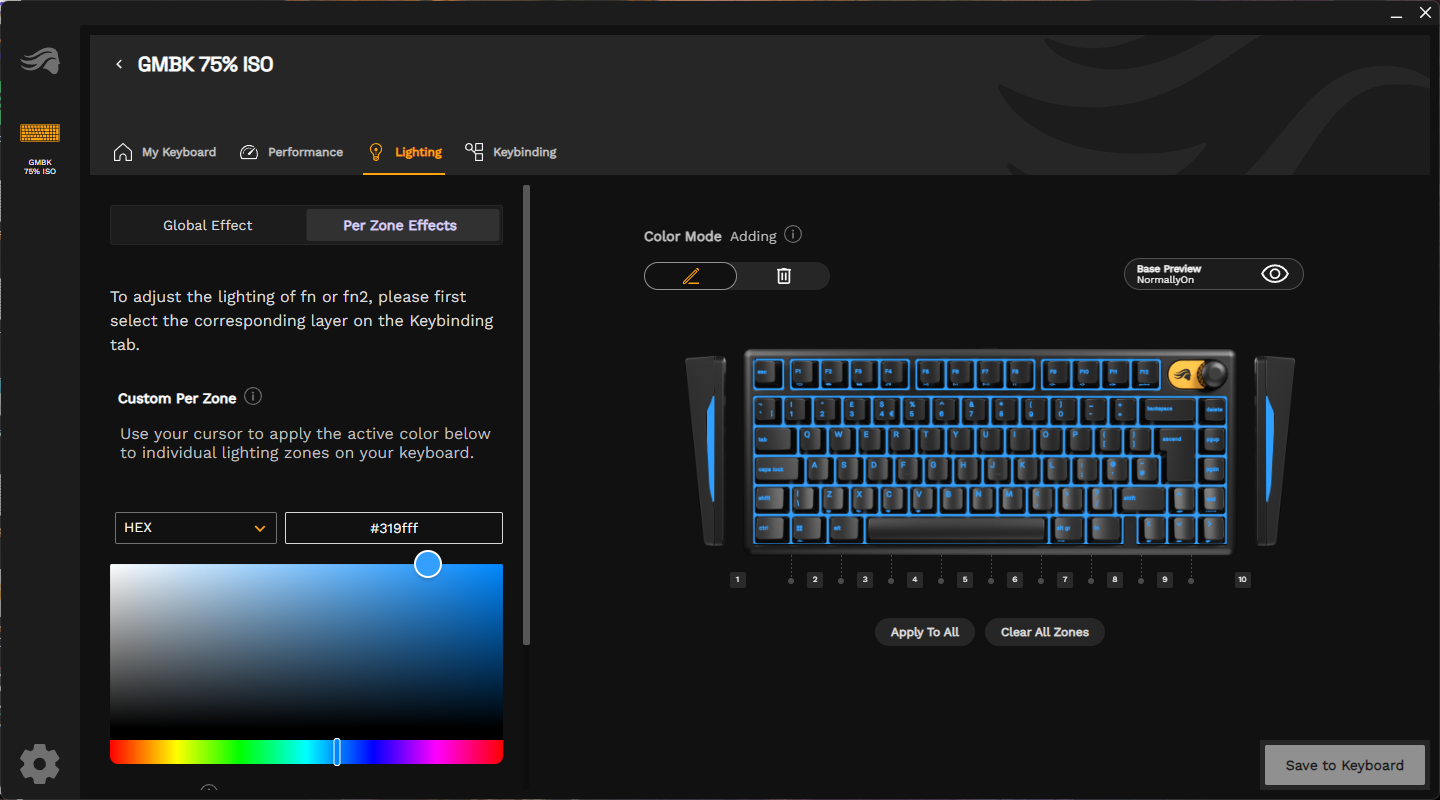
Task: Toggle Base Preview with the eye icon
Action: (1275, 274)
